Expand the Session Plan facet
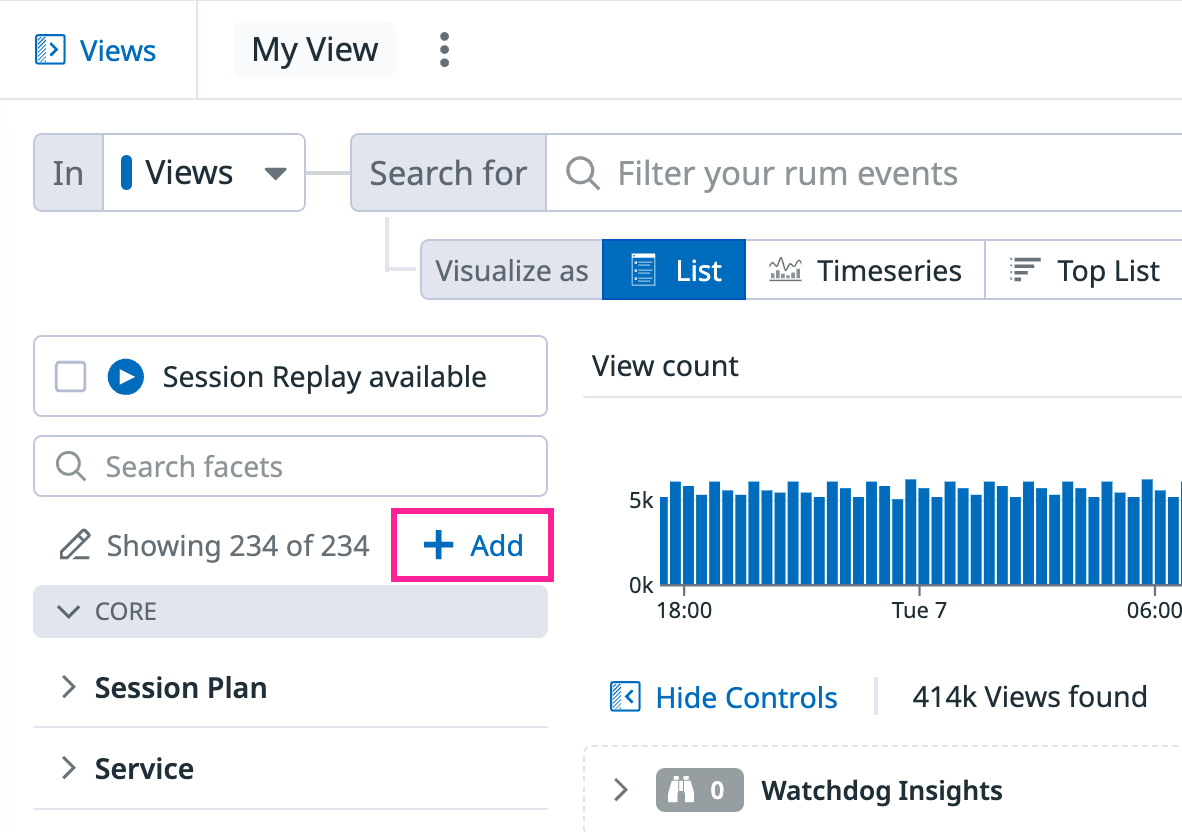 pyautogui.click(x=290, y=687)
